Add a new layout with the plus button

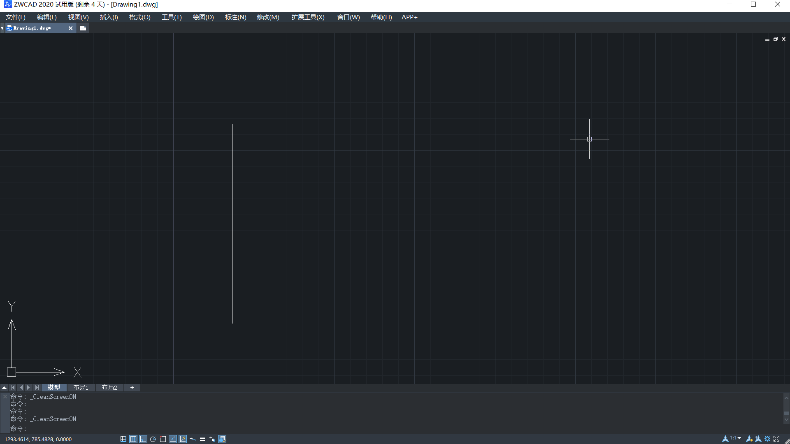(x=132, y=387)
